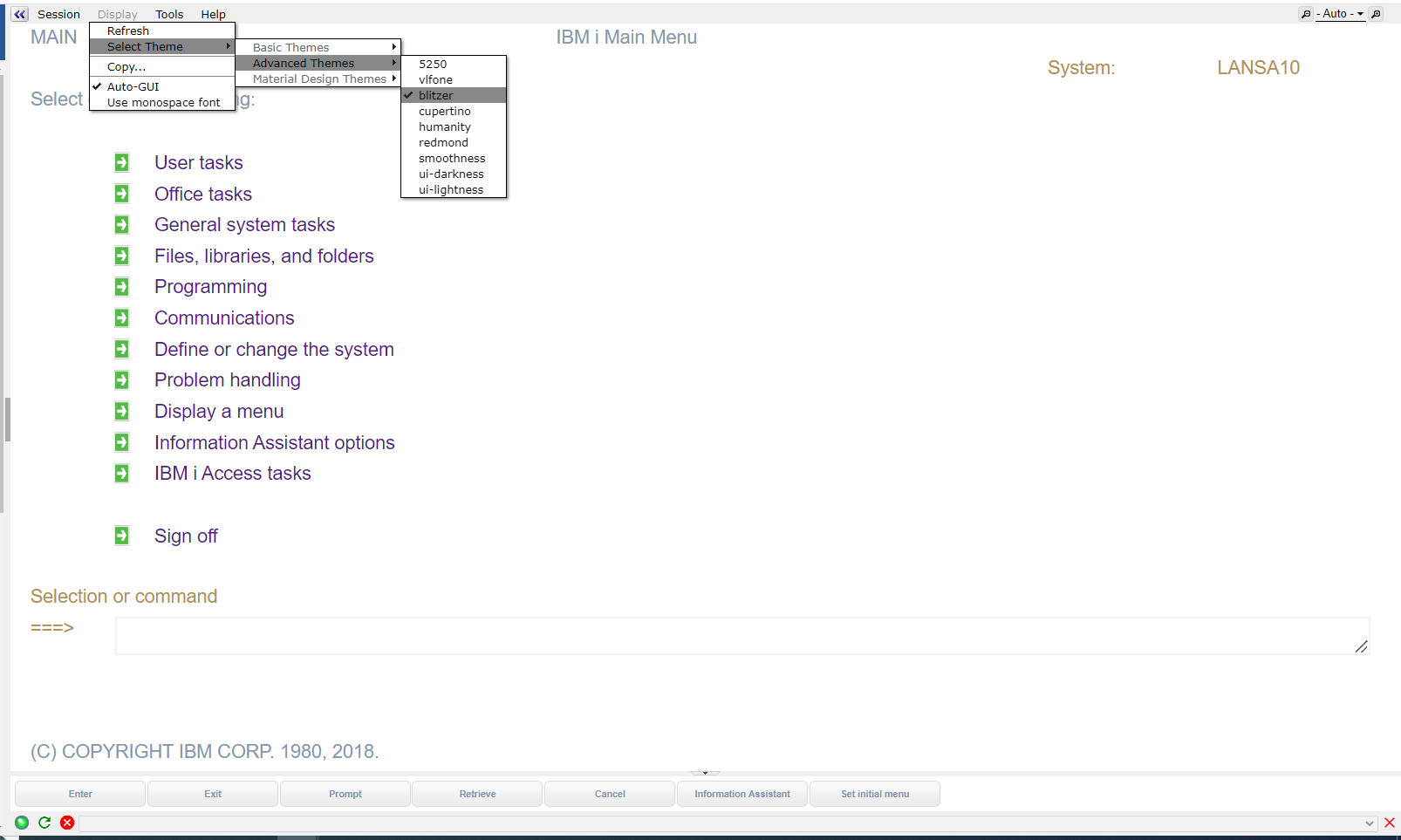Image resolution: width=1401 pixels, height=840 pixels.
Task: Choose the cupertino theme from the list
Action: click(445, 111)
